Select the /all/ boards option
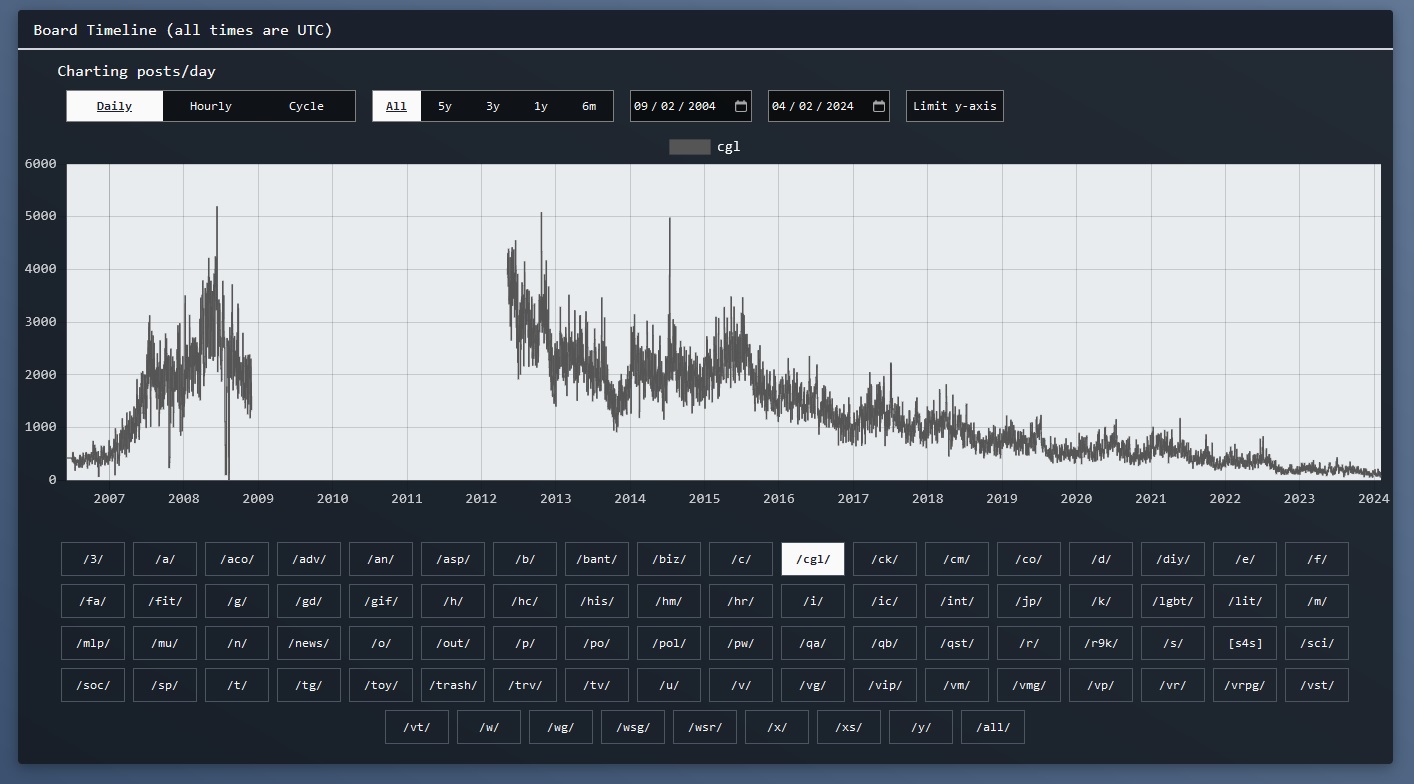 (x=993, y=727)
